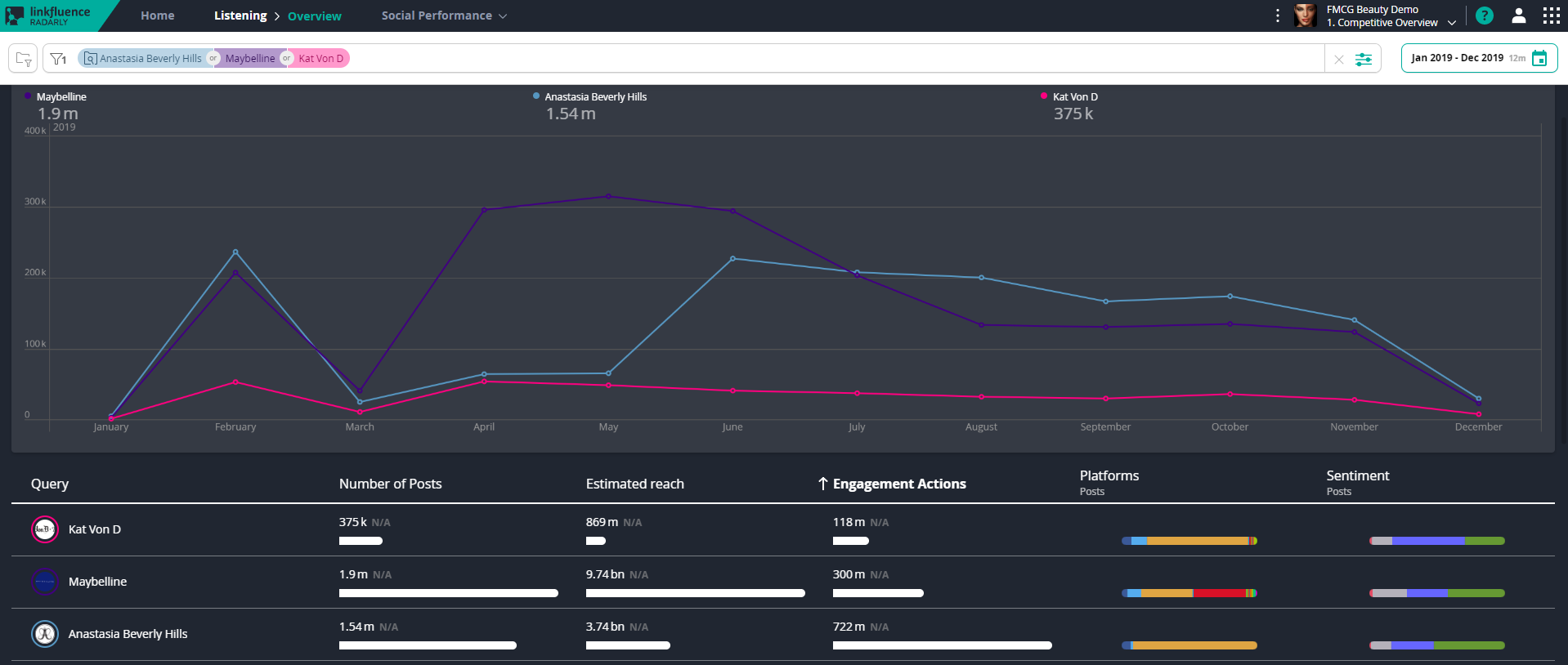Expand the Social Performance dropdown

(444, 16)
